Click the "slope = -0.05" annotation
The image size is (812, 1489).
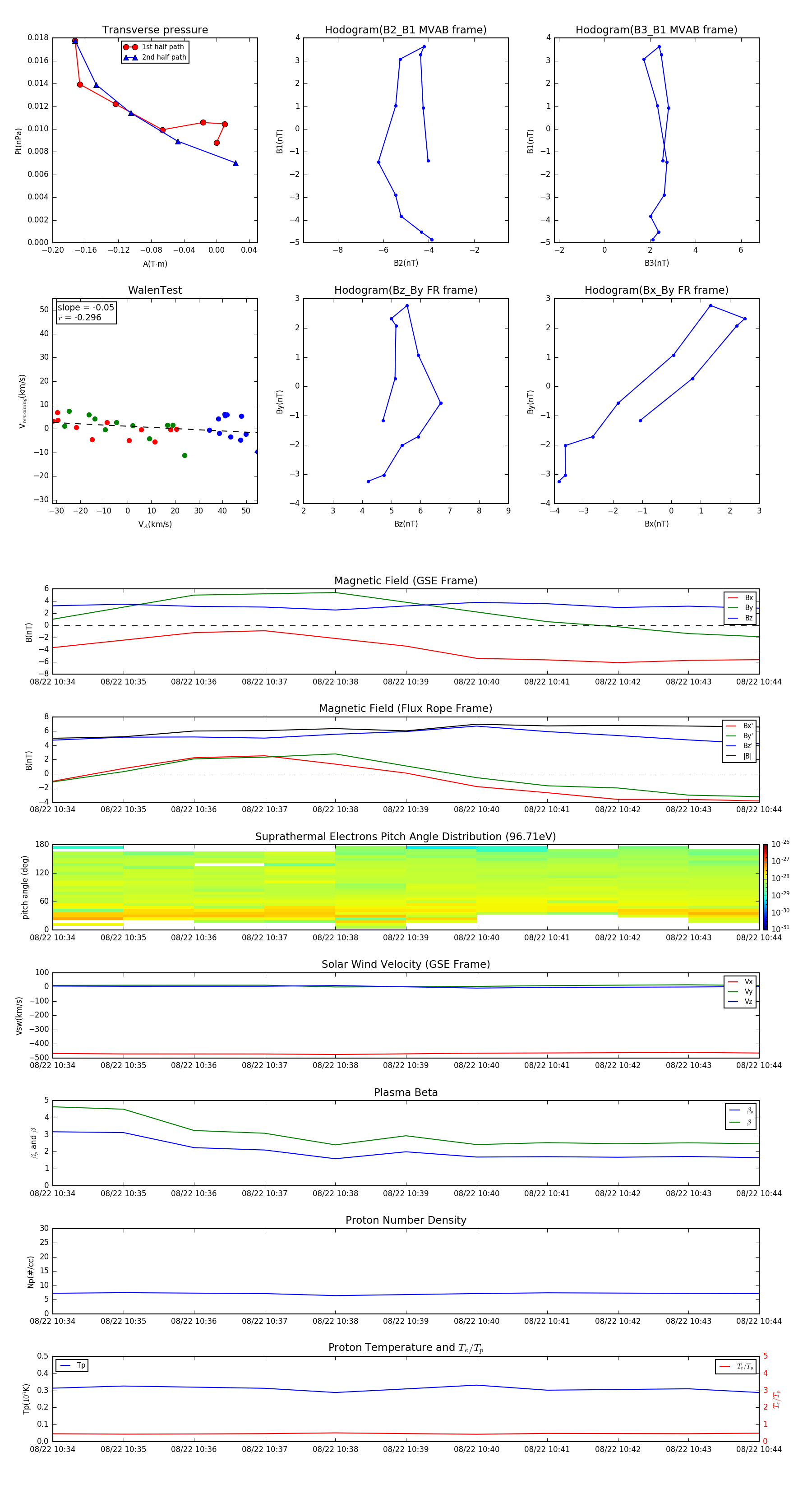tap(86, 308)
